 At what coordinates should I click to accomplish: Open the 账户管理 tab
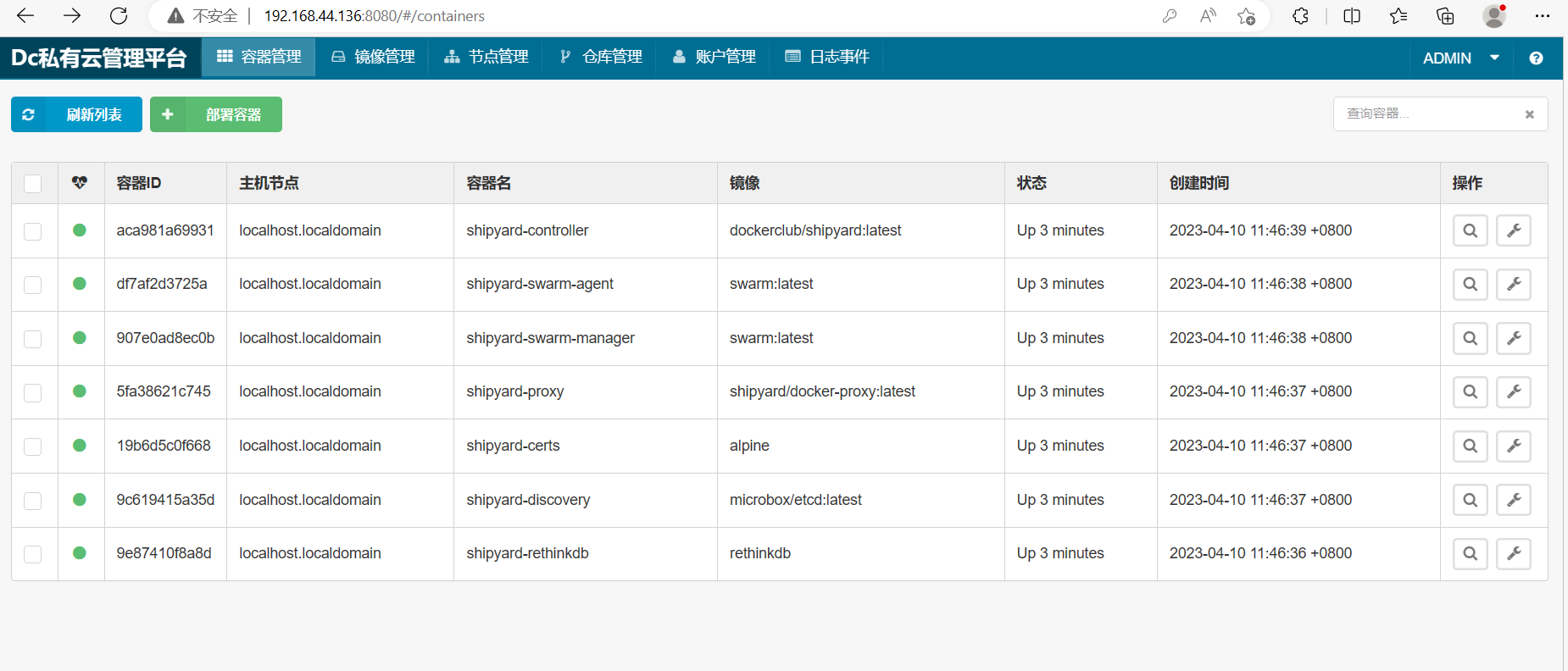714,57
